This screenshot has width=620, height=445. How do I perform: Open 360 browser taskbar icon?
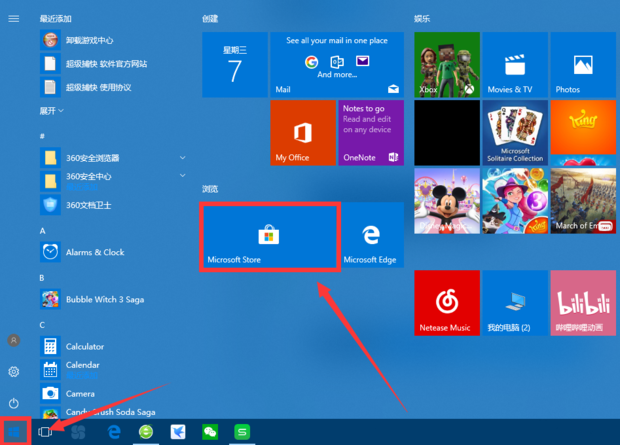point(146,432)
